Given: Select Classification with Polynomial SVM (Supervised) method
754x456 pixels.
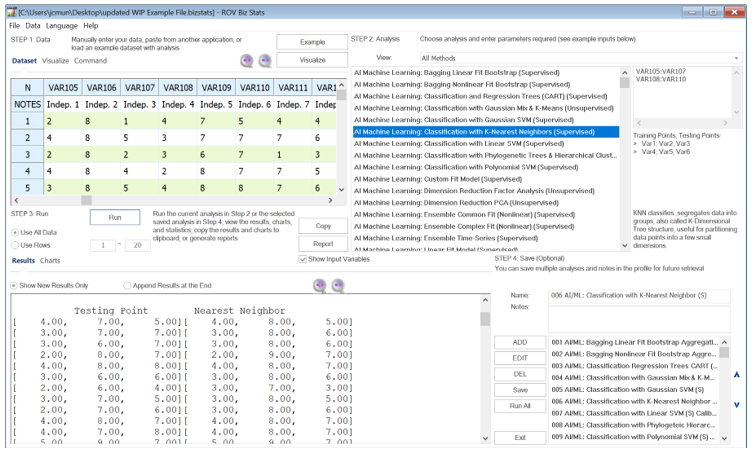Looking at the screenshot, I should pos(486,167).
